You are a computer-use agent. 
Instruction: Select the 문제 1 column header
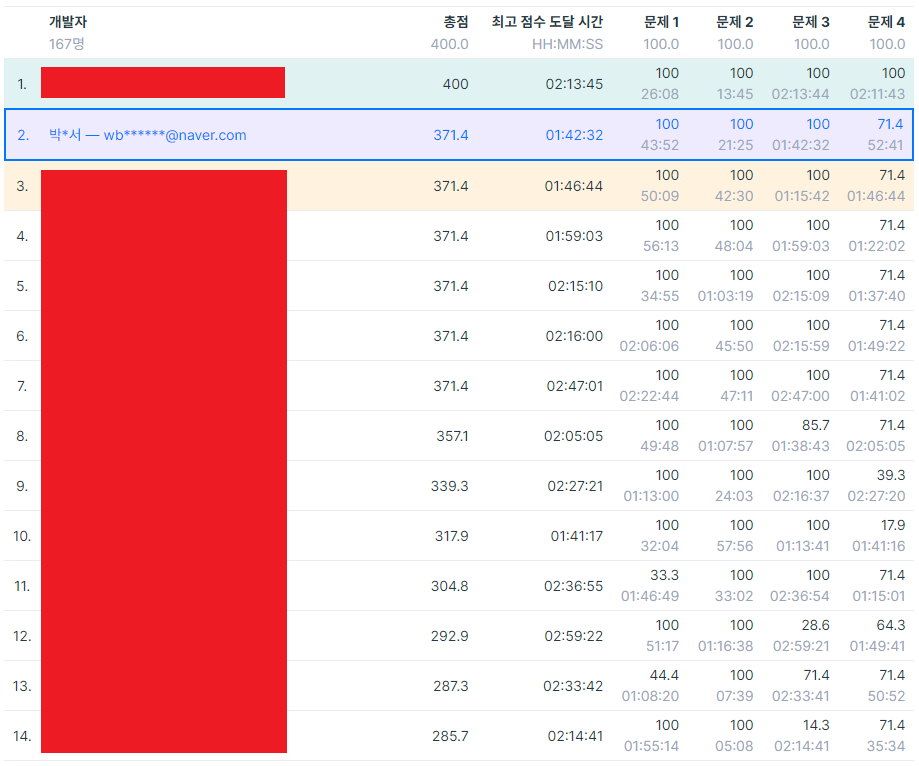[661, 22]
